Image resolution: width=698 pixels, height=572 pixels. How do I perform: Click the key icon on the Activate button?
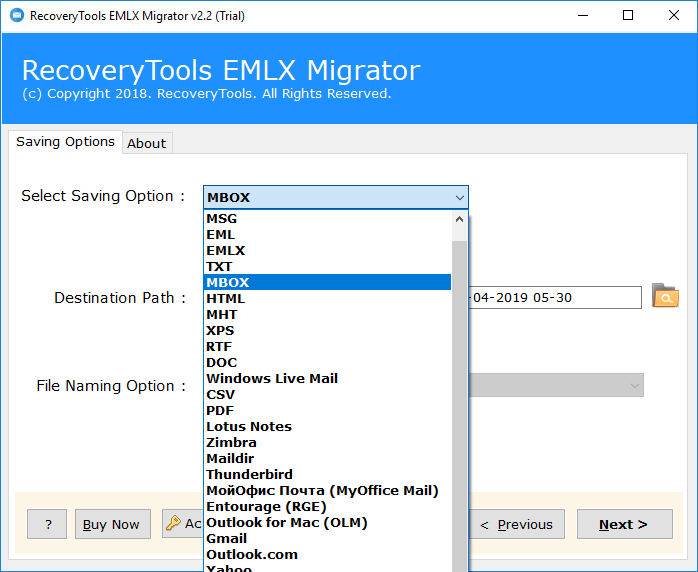pyautogui.click(x=173, y=523)
